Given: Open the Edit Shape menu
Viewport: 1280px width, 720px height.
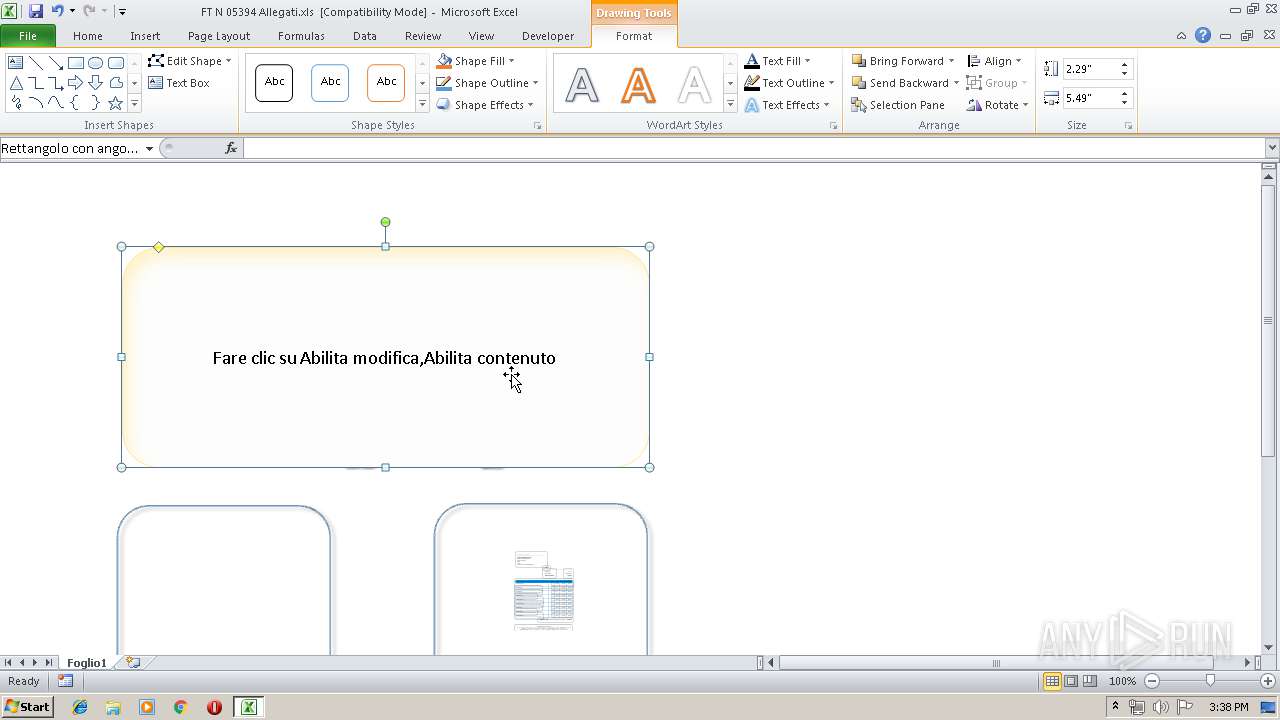Looking at the screenshot, I should 190,61.
